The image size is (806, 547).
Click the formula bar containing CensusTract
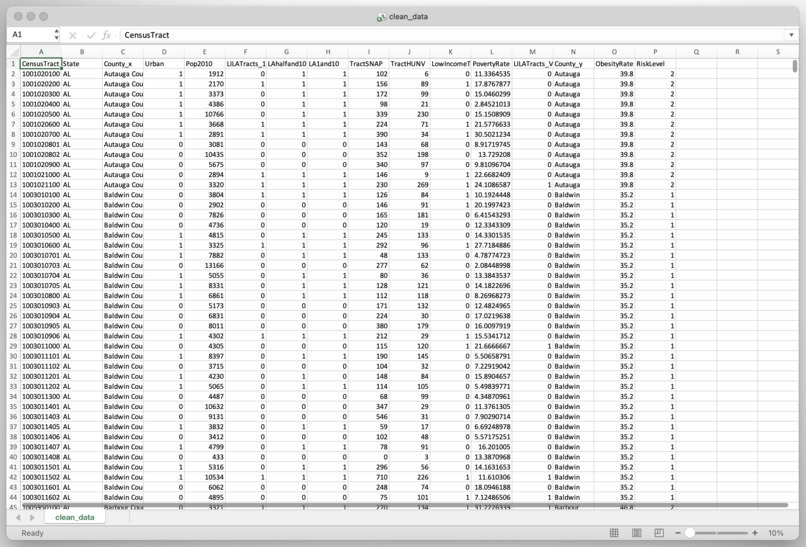[452, 35]
